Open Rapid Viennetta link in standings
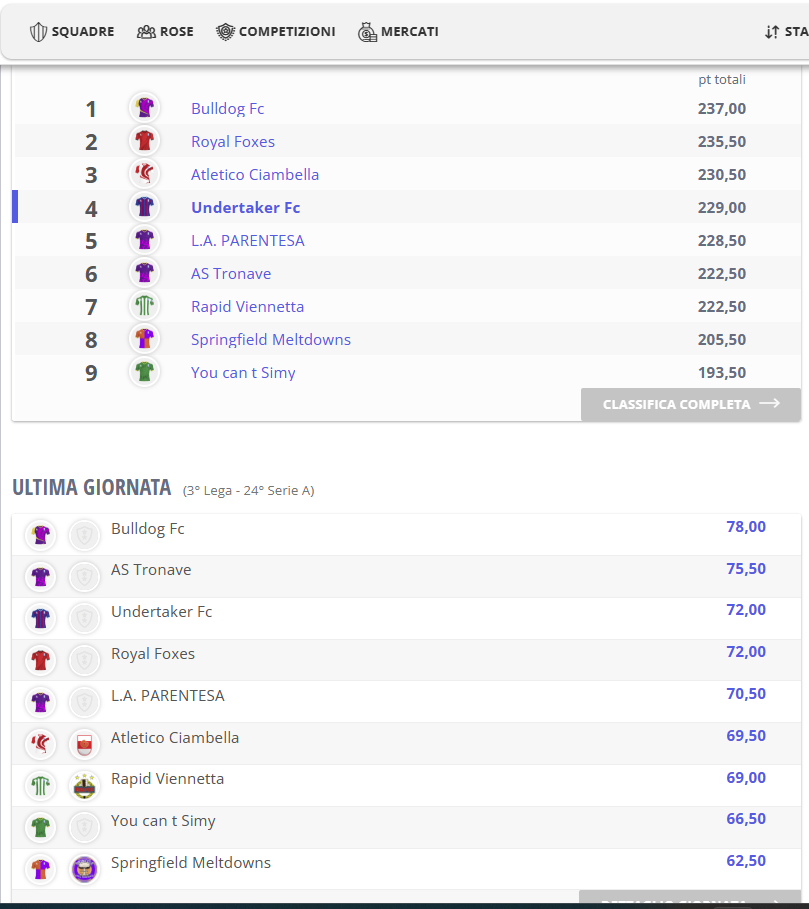This screenshot has height=909, width=809. point(247,307)
